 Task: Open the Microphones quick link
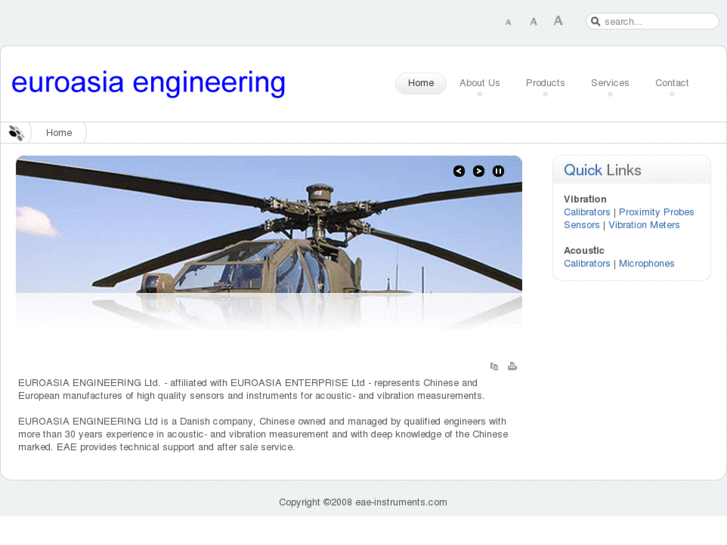646,263
